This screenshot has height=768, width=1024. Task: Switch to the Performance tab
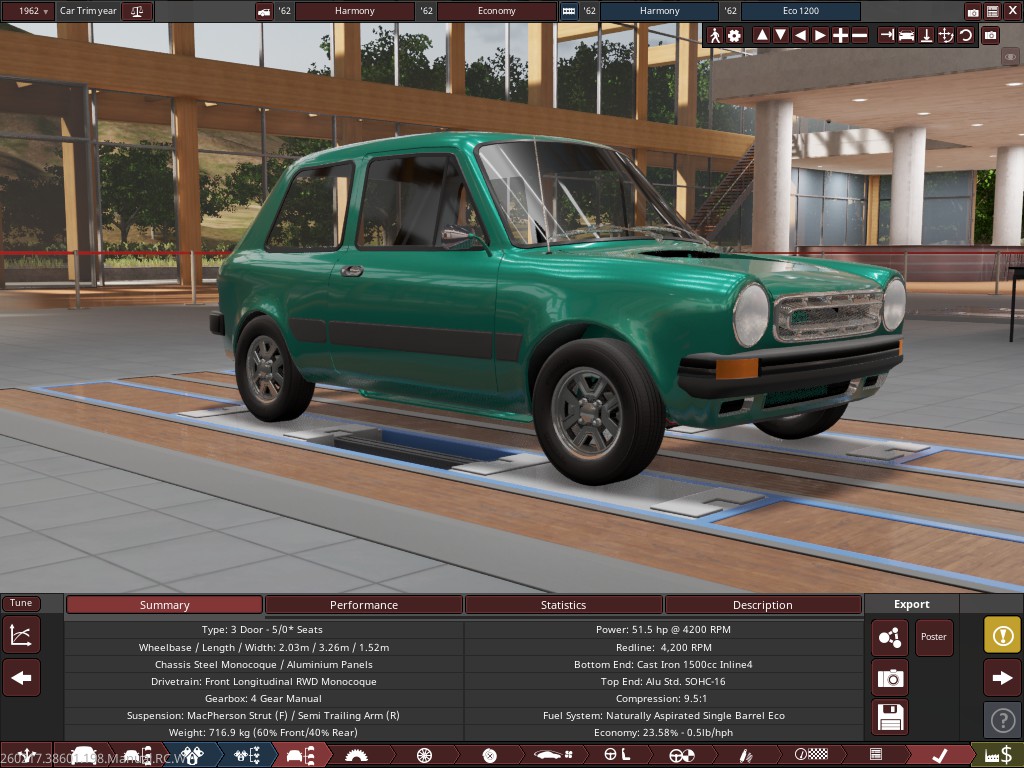pyautogui.click(x=364, y=605)
